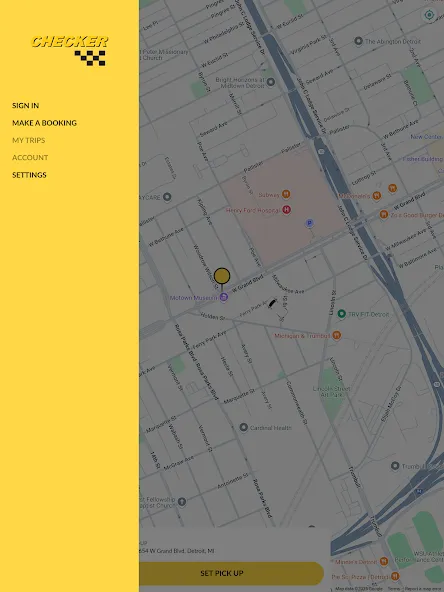
Task: Tap the black taxi car icon on the map
Action: 272,303
